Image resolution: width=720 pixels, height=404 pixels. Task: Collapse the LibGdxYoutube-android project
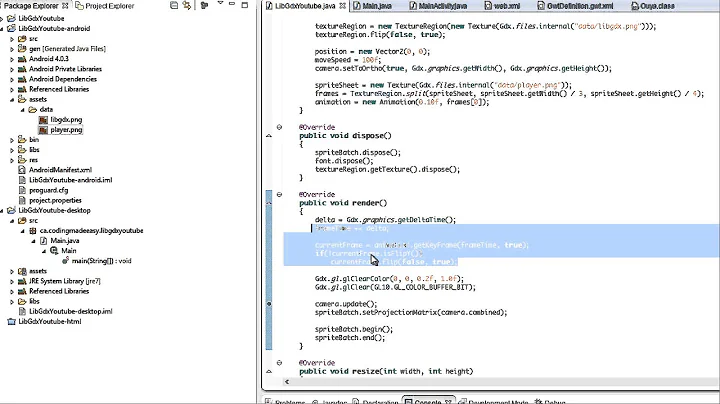click(2, 28)
